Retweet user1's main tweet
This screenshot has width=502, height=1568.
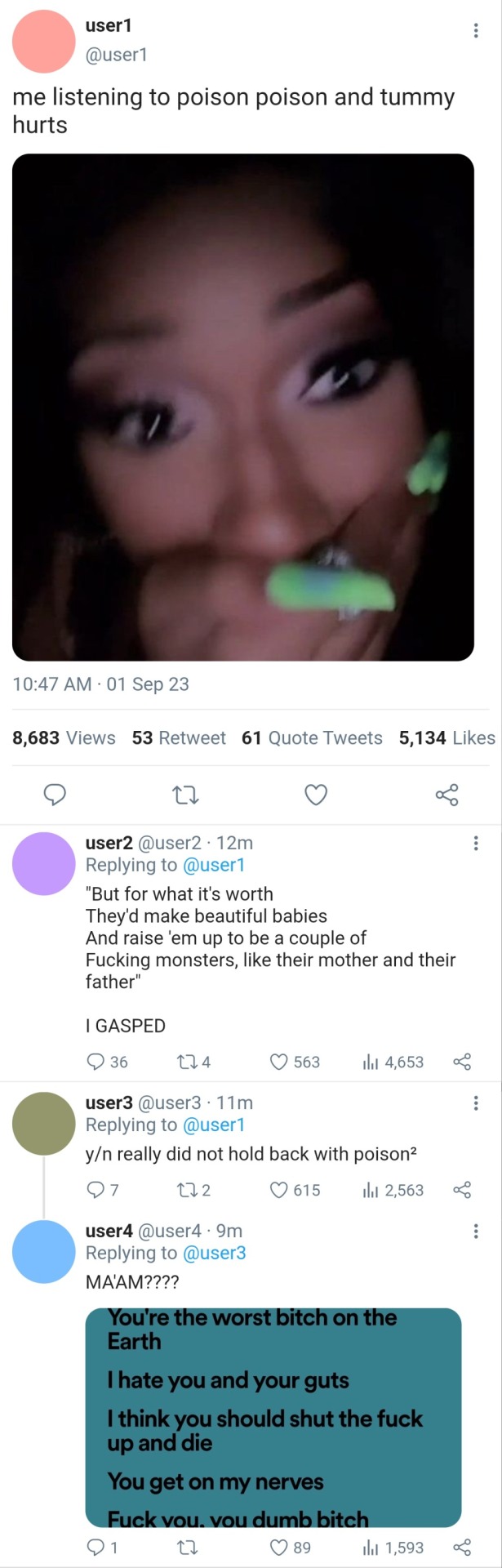point(186,795)
